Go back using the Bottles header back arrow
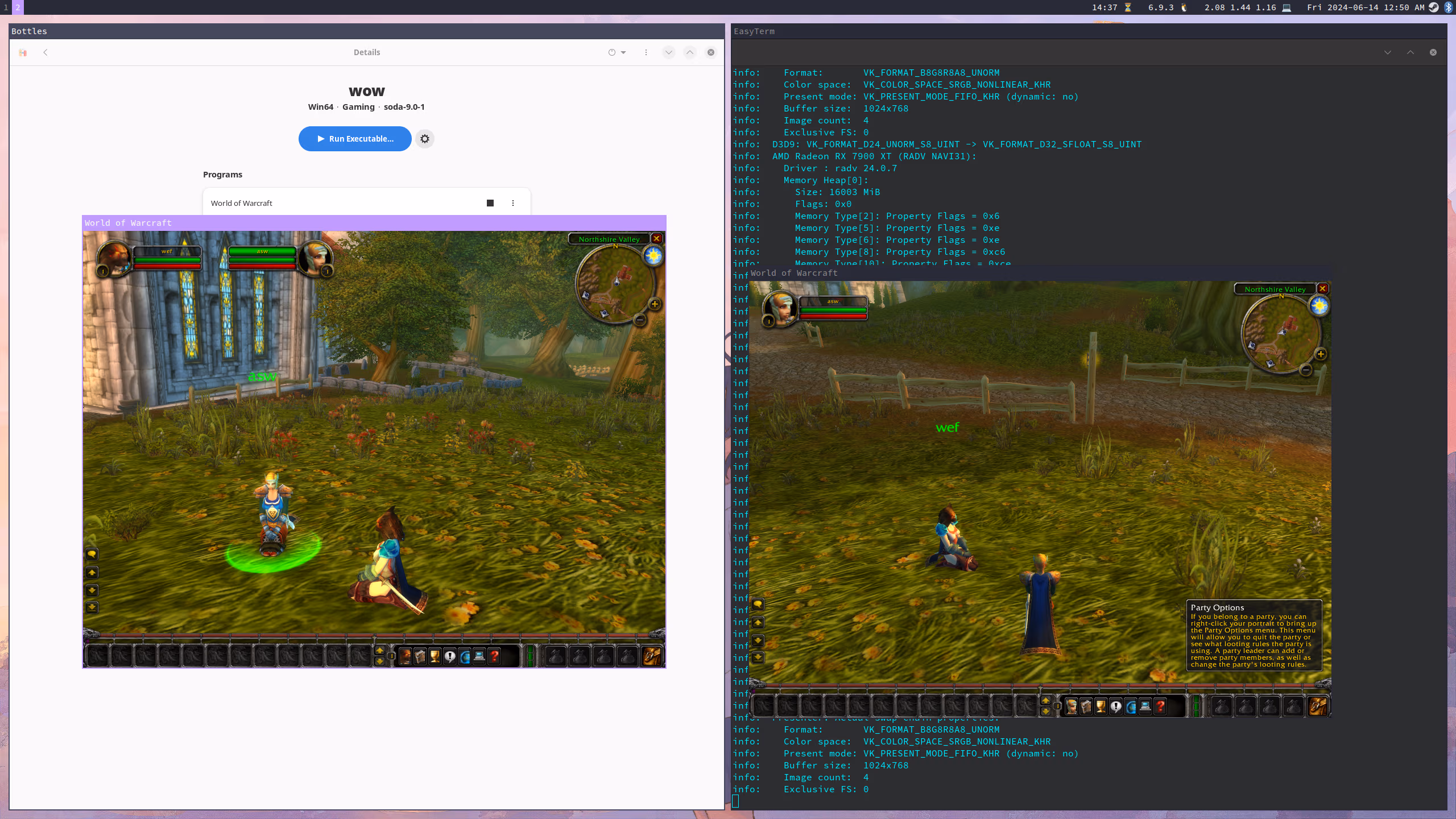Screen dimensions: 1456x819 pos(45,52)
